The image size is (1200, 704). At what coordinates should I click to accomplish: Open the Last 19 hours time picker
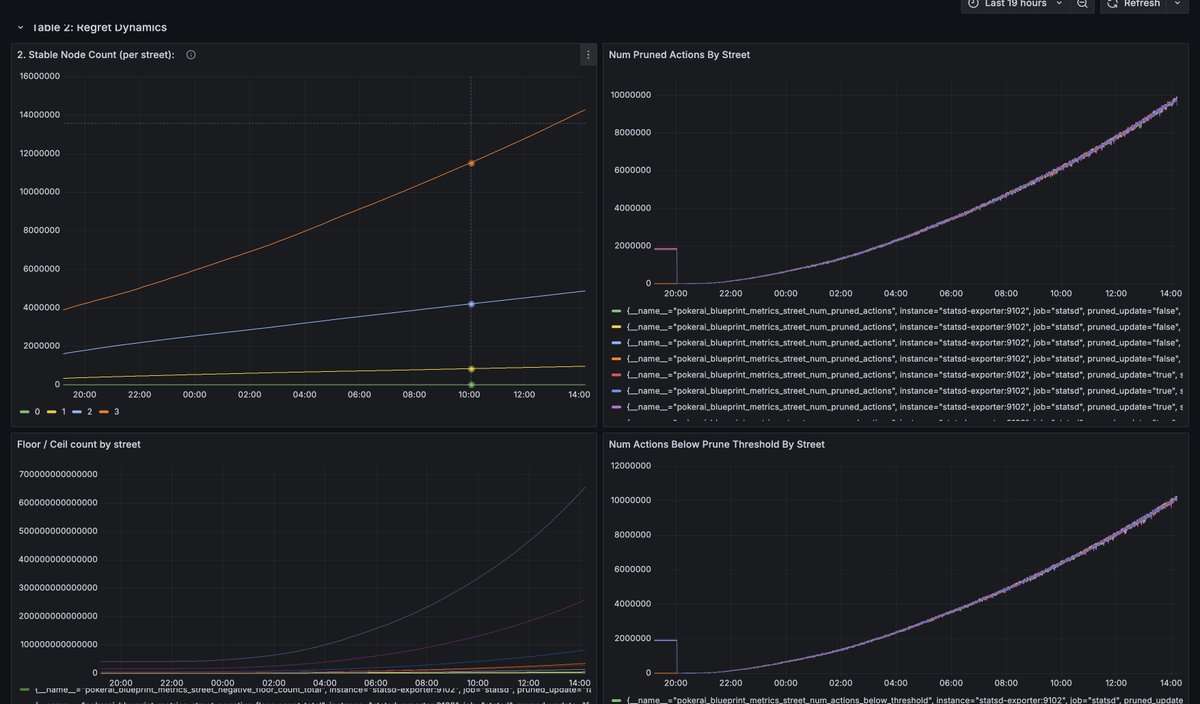[x=1014, y=4]
